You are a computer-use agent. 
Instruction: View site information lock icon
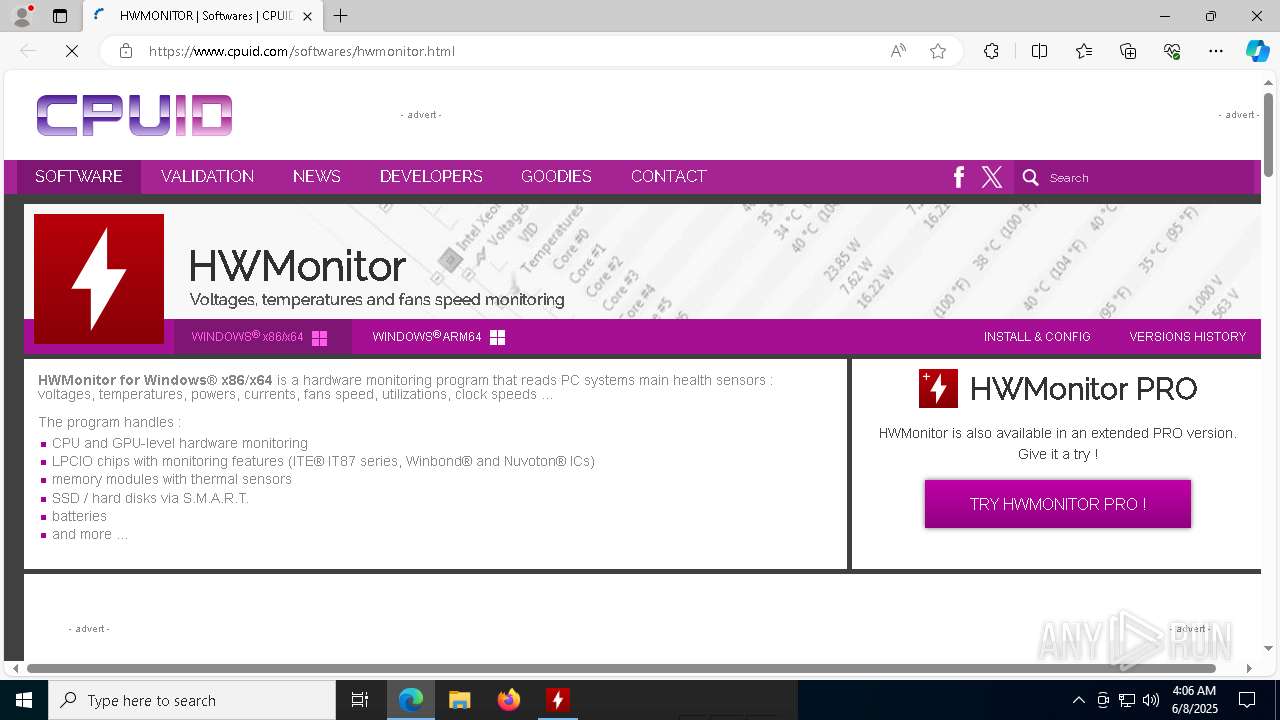(126, 51)
